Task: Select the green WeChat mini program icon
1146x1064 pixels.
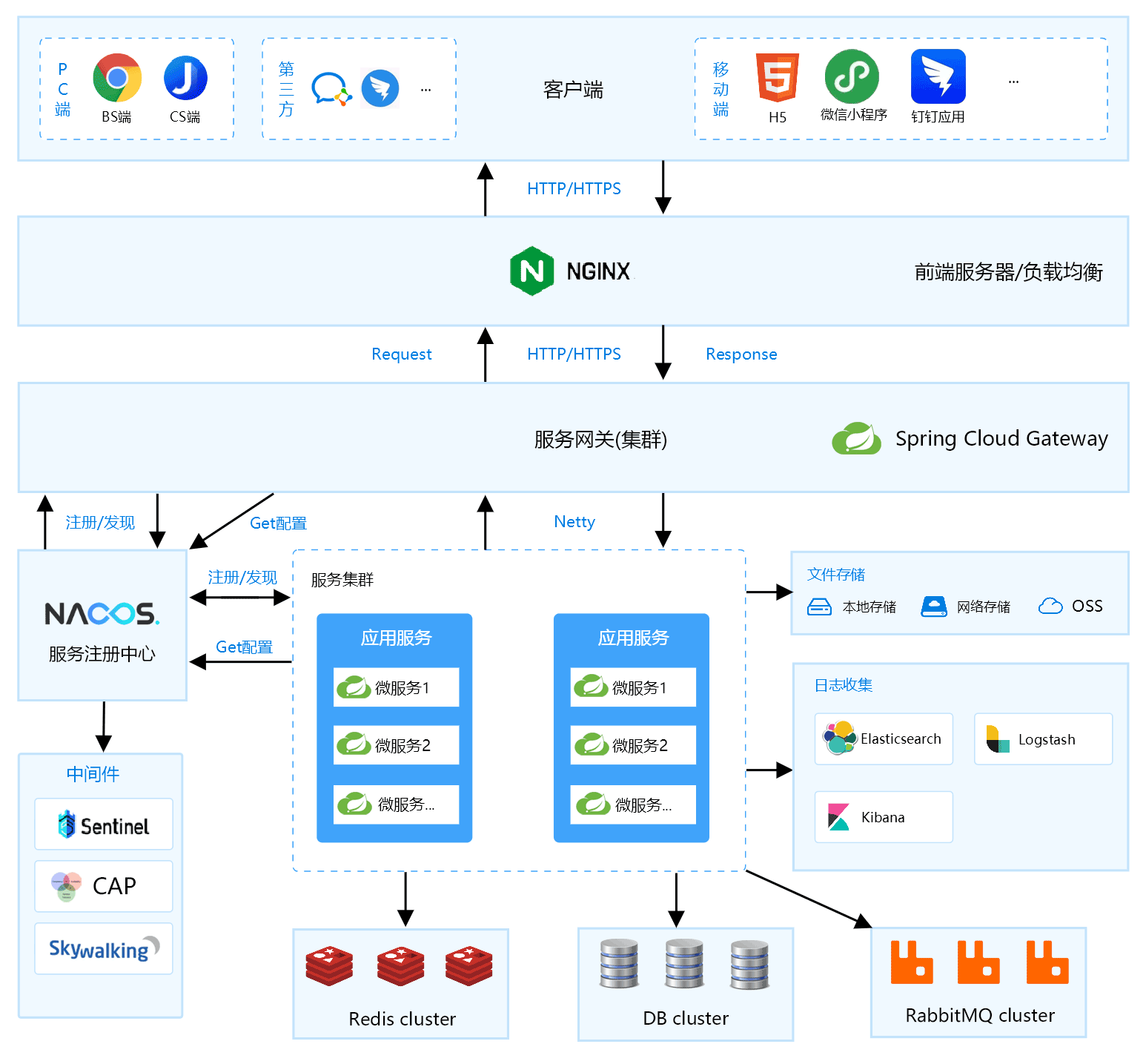Action: pos(852,76)
